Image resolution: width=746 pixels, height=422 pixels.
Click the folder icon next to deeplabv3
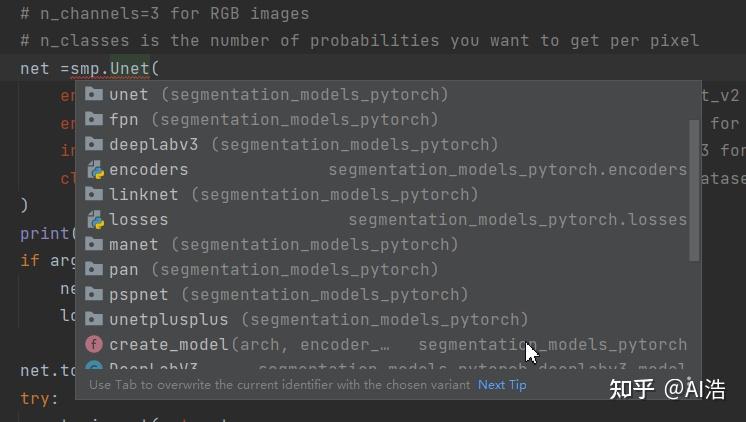(95, 144)
